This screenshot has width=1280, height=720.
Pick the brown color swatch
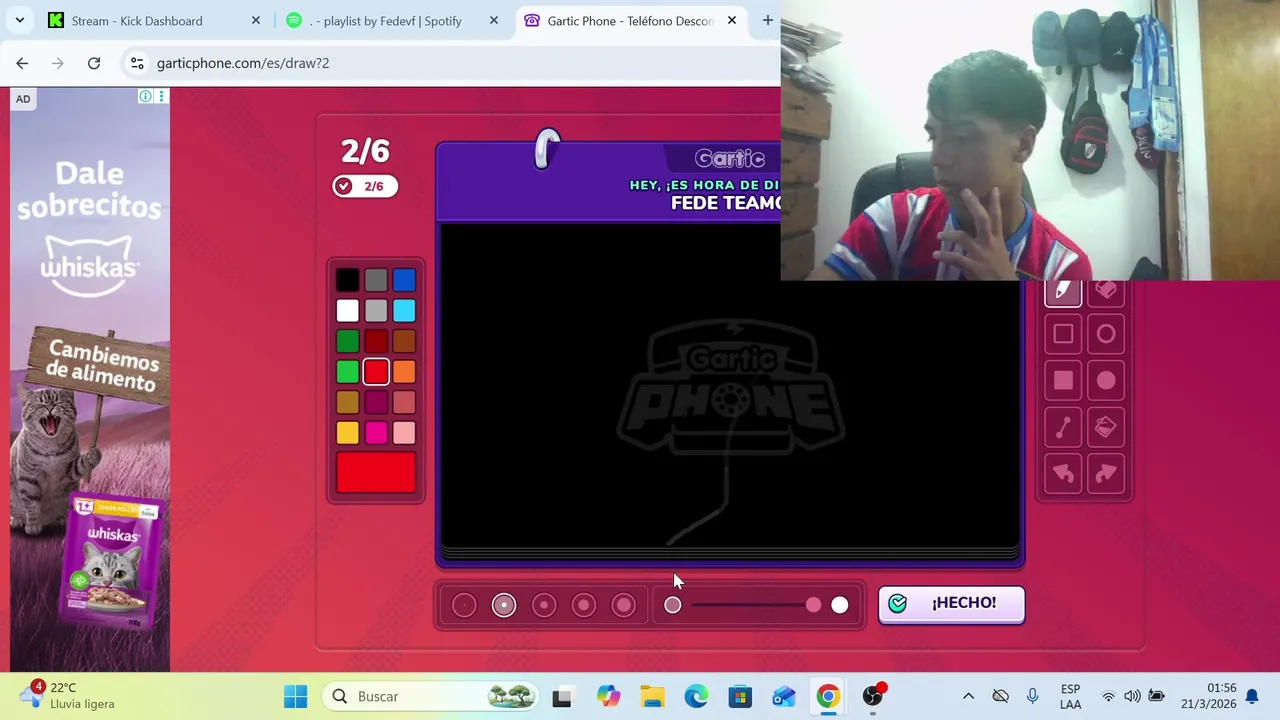point(404,341)
